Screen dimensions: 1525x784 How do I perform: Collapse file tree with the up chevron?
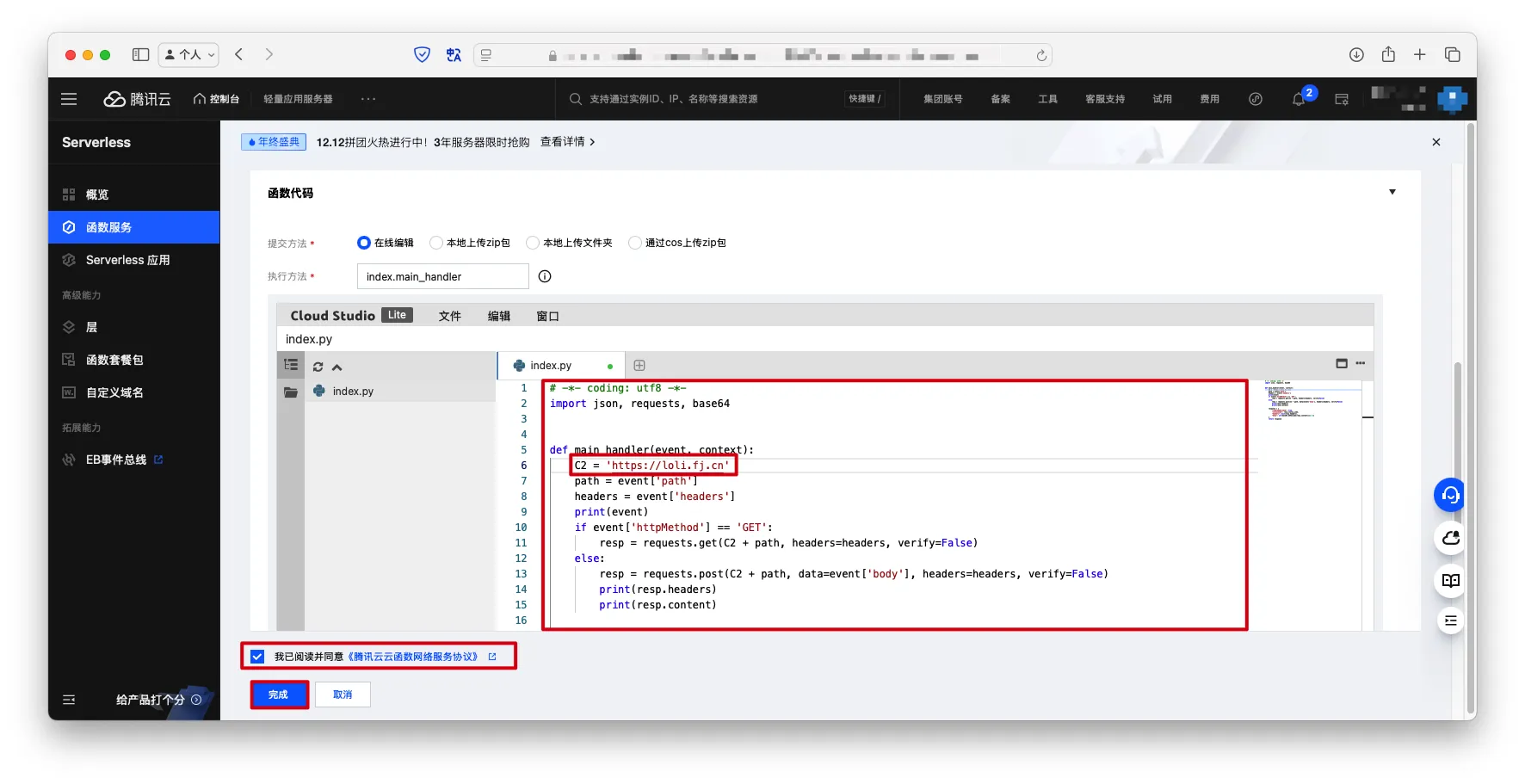(x=337, y=367)
